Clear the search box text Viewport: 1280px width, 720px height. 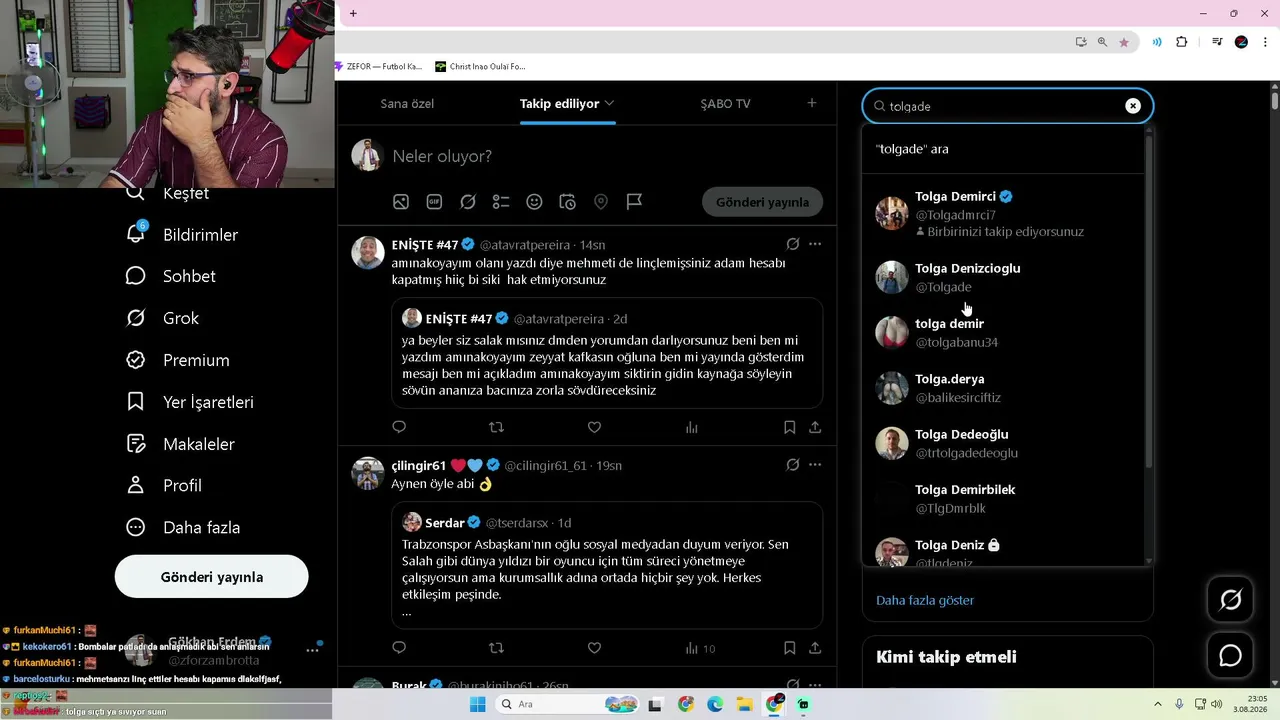(1133, 106)
